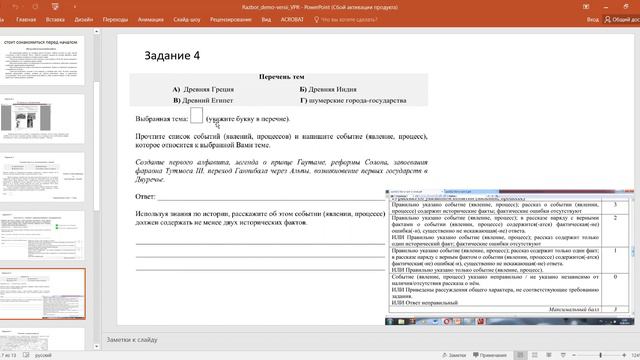Start slideshow from quick access toolbar icon
The image size is (640, 360).
coord(55,7)
